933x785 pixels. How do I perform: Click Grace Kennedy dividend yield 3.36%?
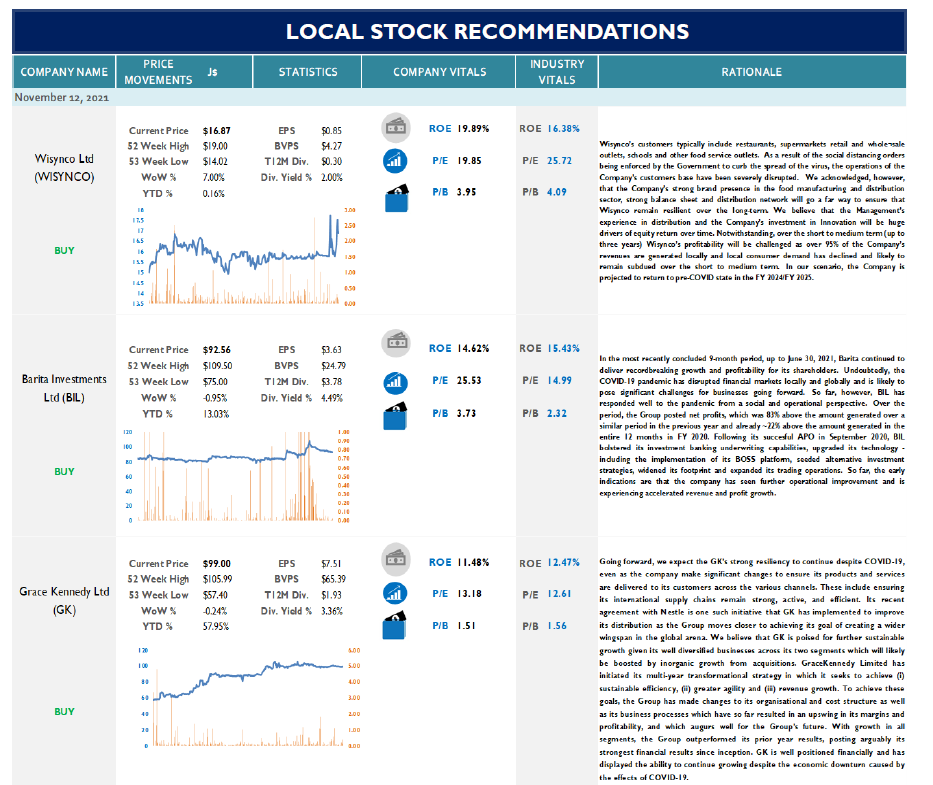(332, 611)
